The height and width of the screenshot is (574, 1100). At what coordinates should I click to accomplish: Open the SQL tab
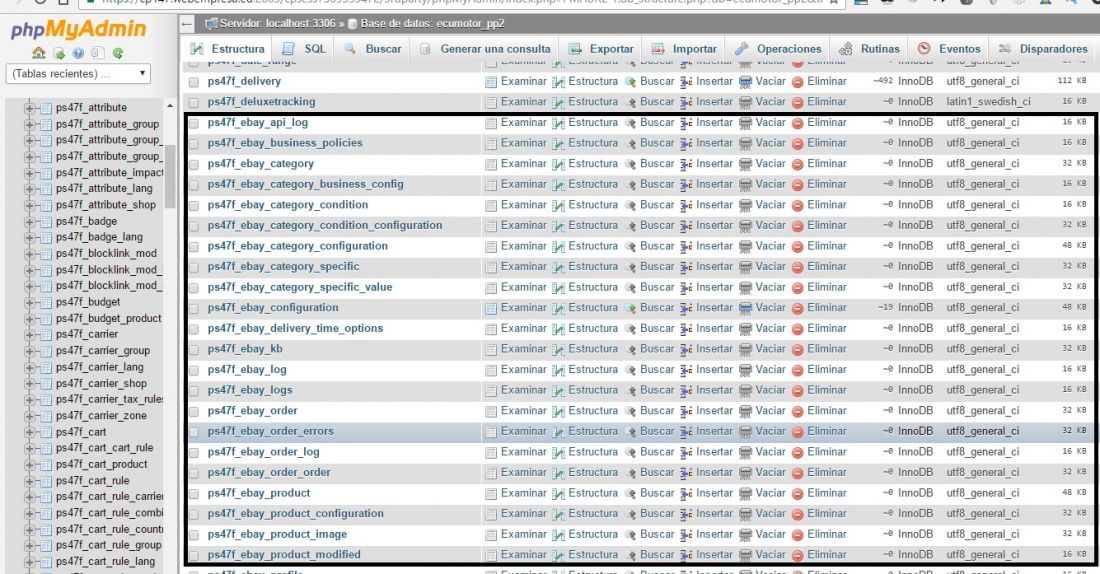pos(304,49)
